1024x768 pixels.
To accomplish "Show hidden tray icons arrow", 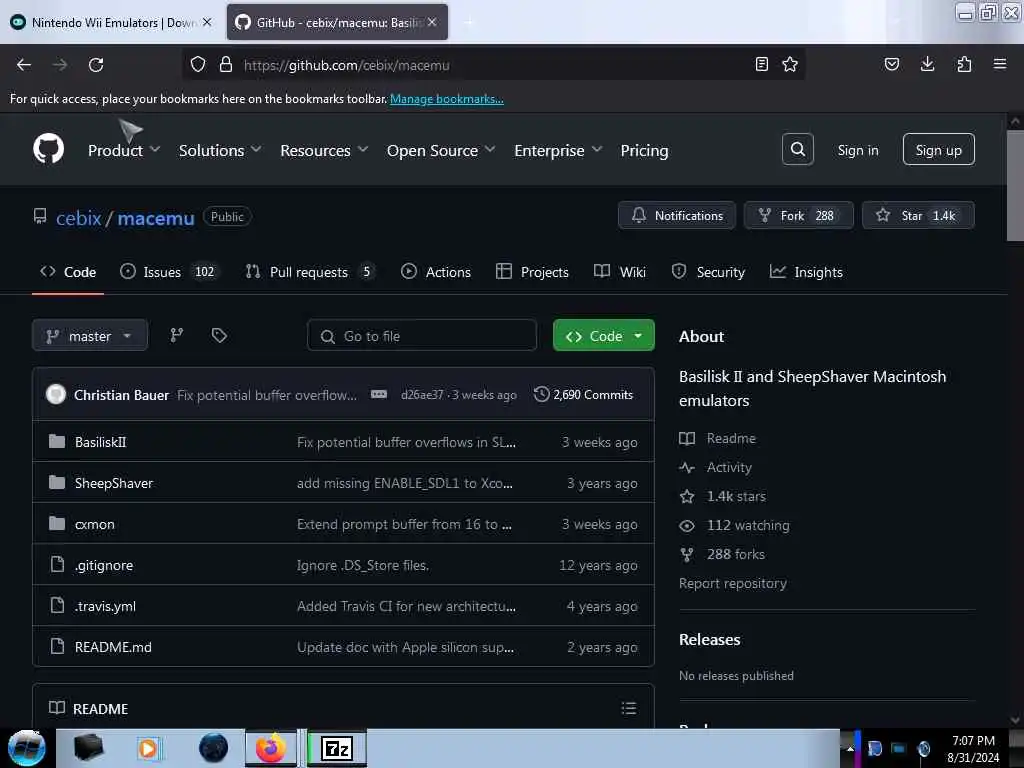I will point(850,749).
